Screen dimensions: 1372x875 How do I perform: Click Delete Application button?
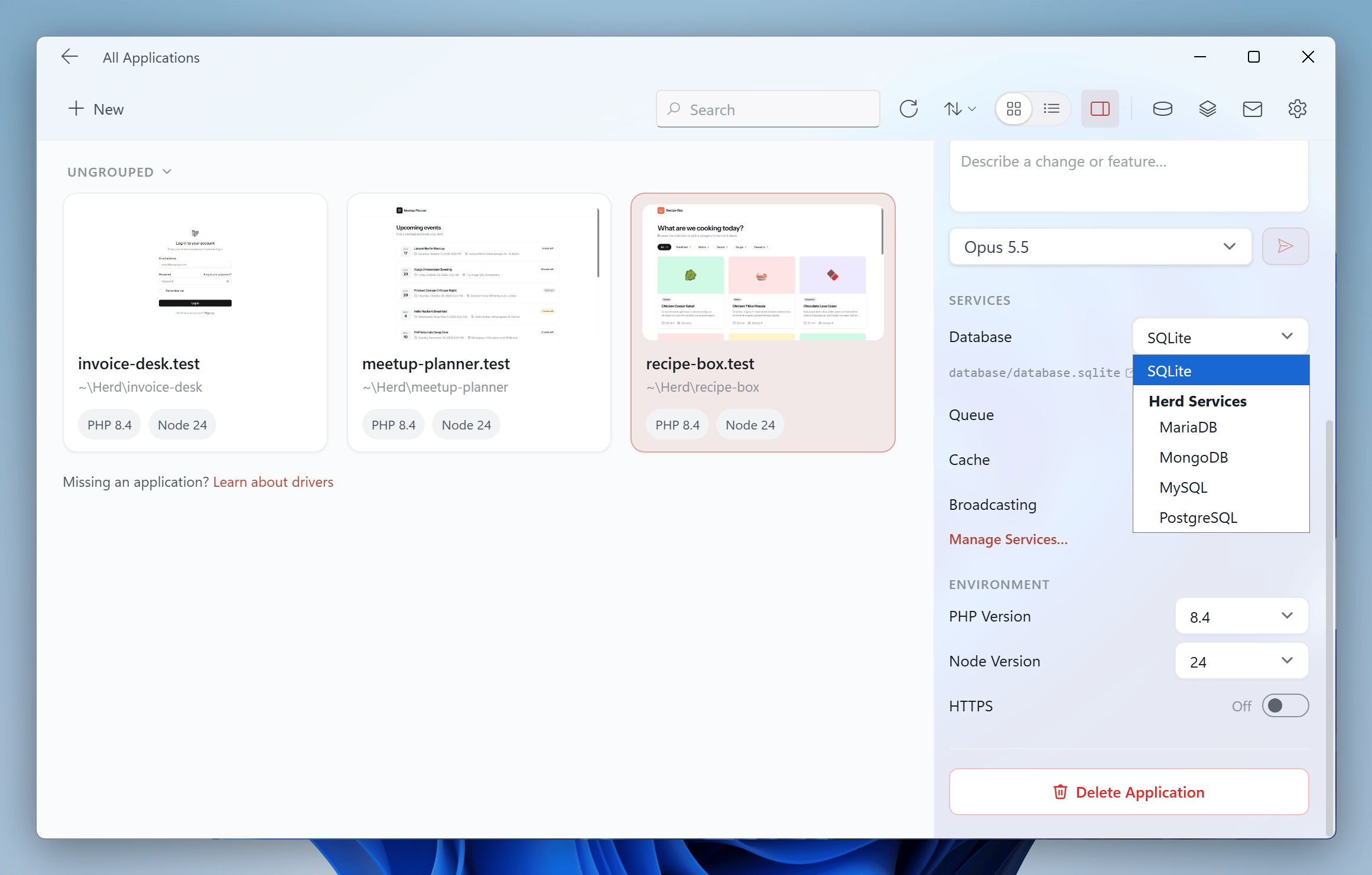(1129, 792)
